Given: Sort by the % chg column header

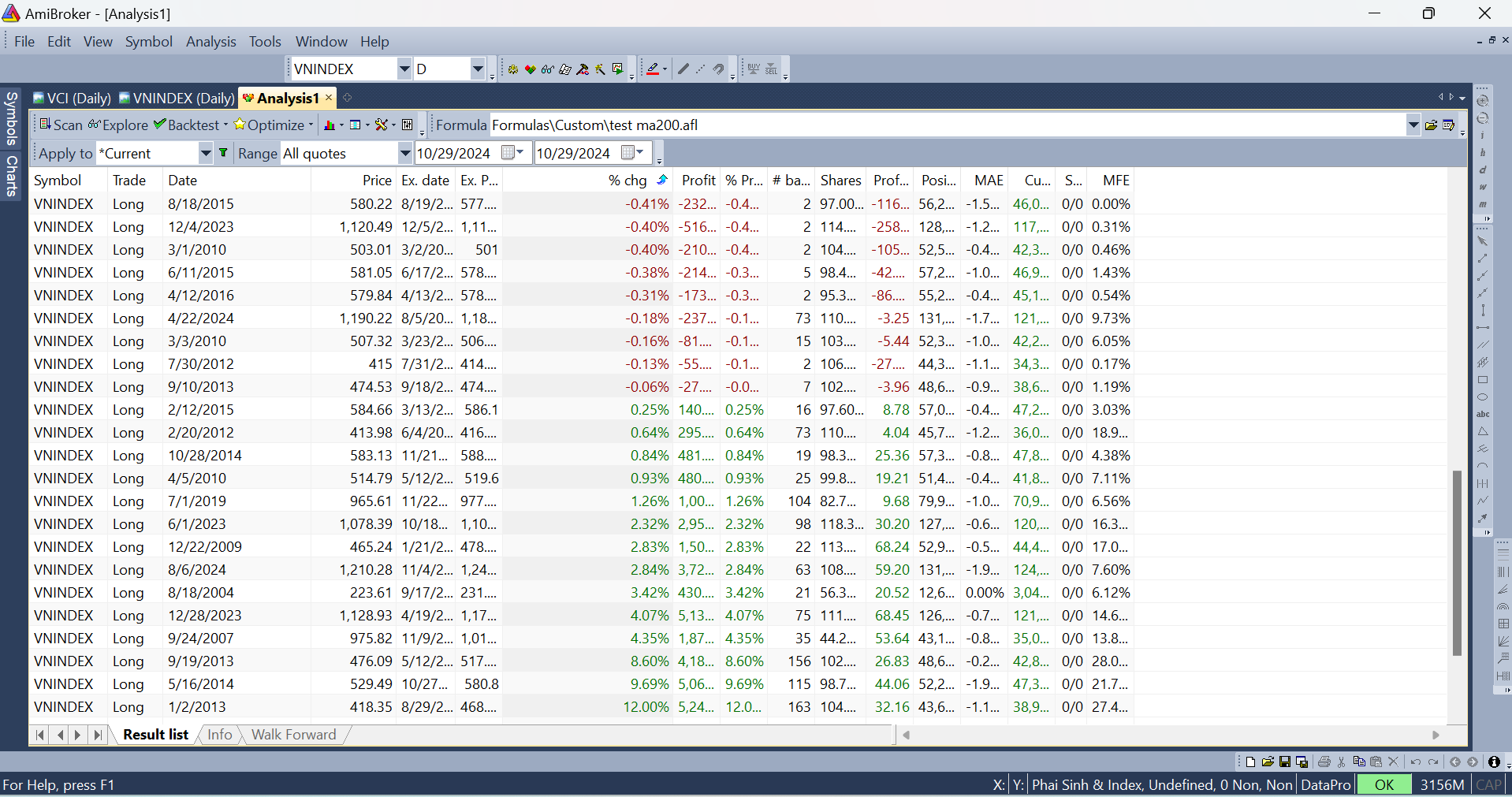Looking at the screenshot, I should (628, 181).
